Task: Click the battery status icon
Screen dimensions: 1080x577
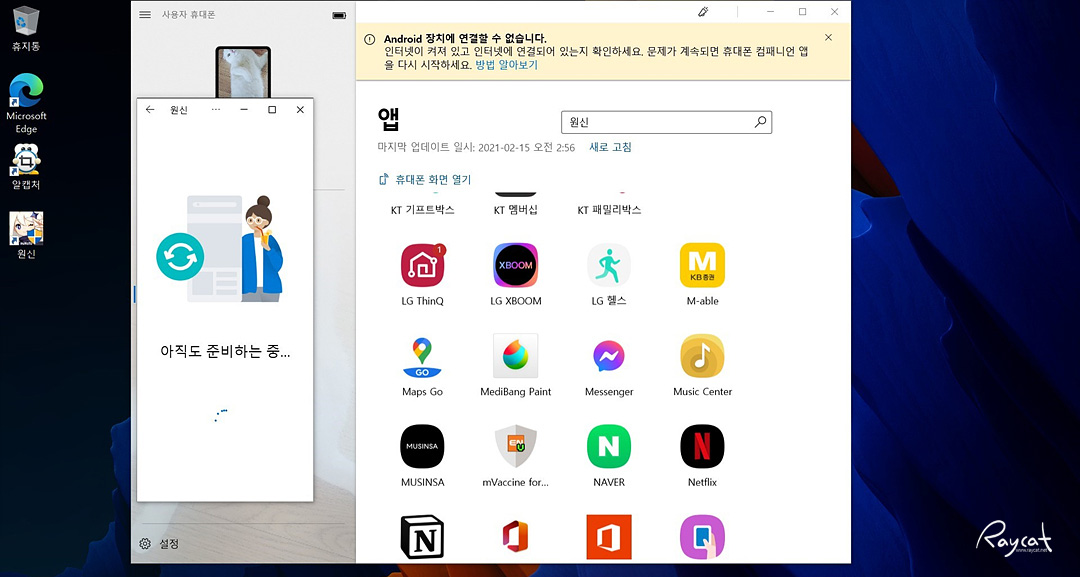Action: [339, 15]
